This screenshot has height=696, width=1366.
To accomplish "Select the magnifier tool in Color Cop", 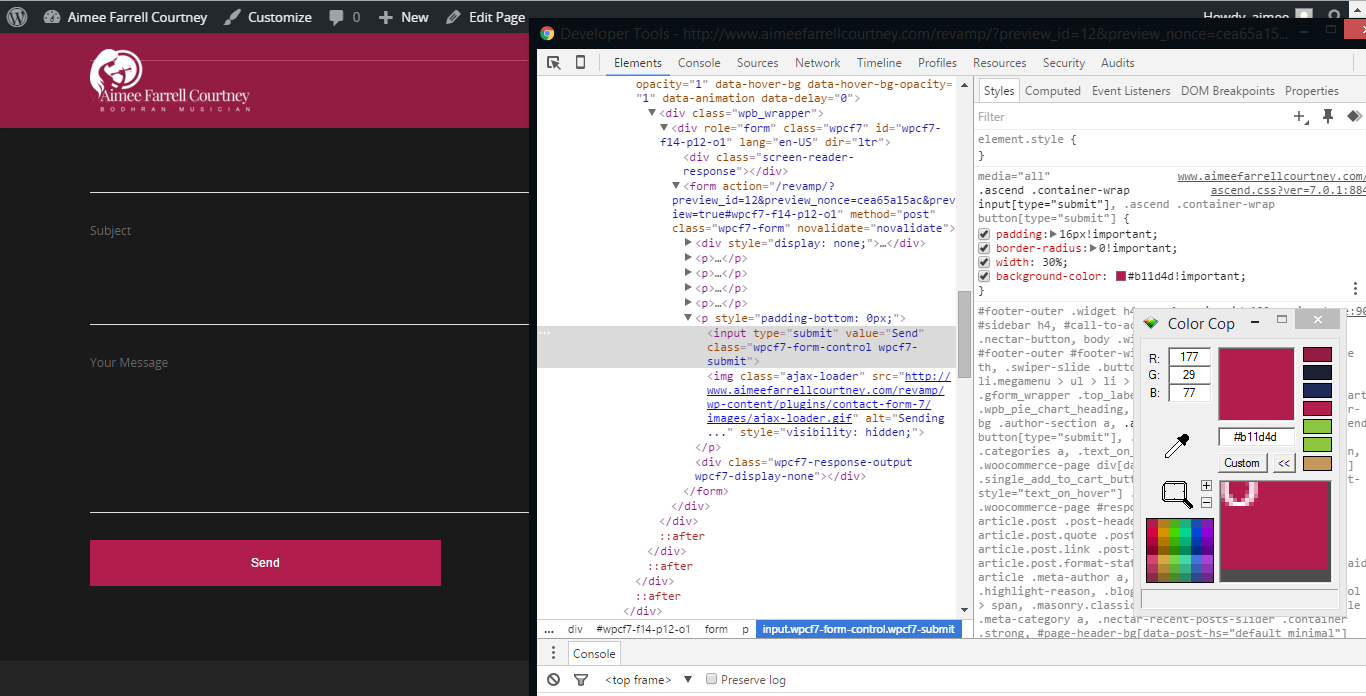I will [x=1176, y=493].
